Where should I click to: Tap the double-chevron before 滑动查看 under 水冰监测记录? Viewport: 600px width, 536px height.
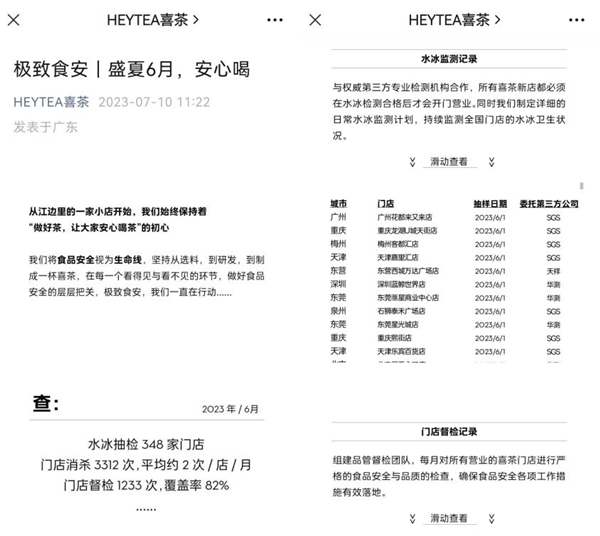tap(412, 162)
